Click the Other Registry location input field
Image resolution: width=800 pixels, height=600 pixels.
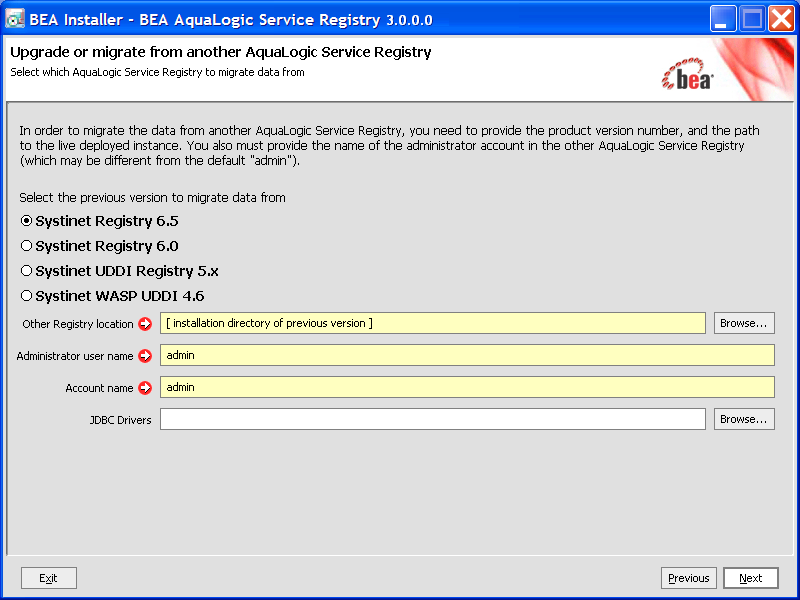[x=433, y=323]
